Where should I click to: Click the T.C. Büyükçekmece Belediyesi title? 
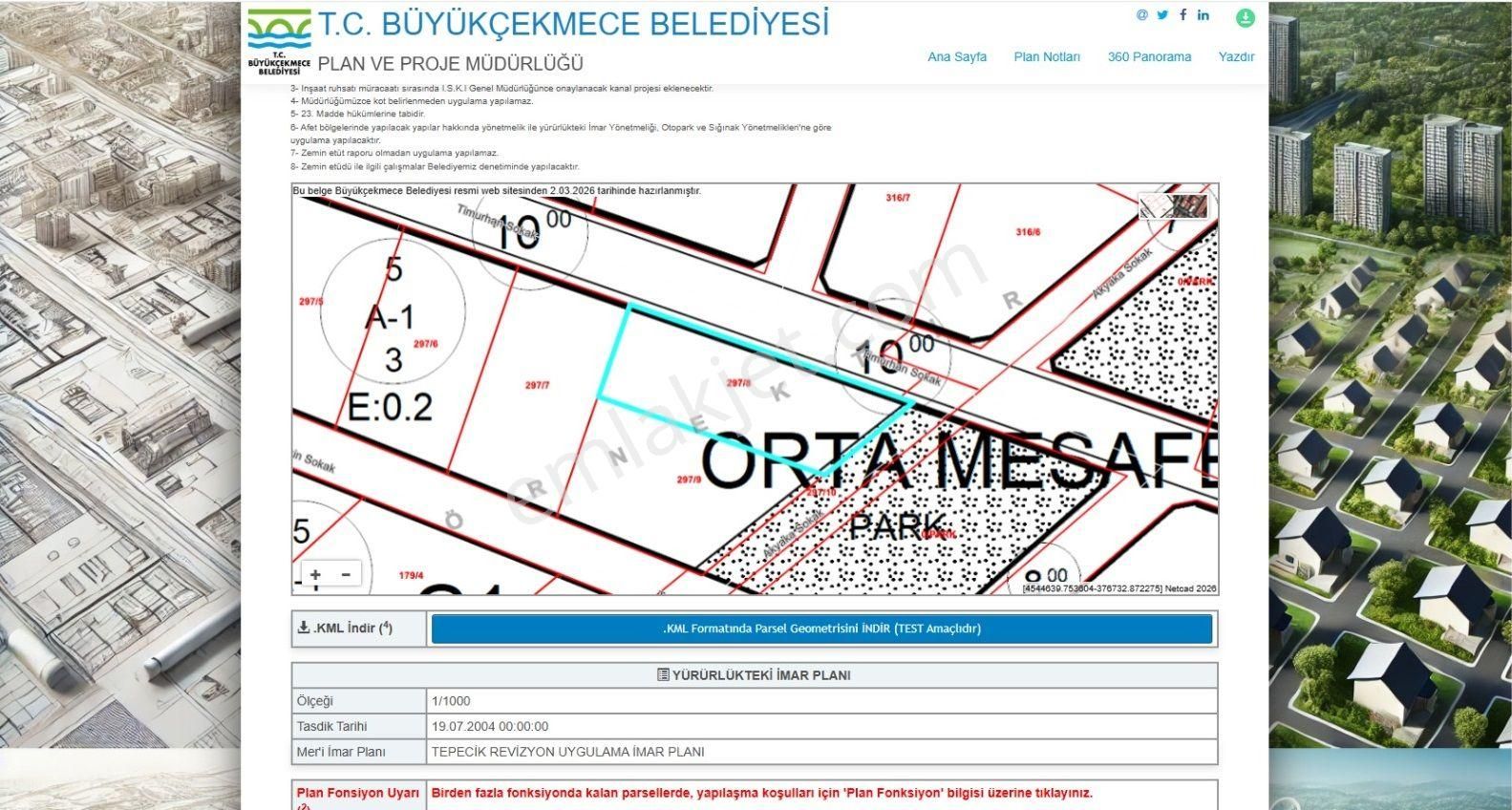[x=573, y=24]
